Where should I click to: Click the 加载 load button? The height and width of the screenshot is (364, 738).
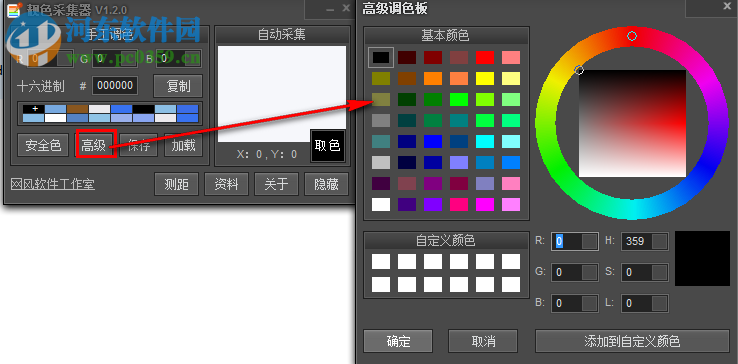pyautogui.click(x=184, y=145)
